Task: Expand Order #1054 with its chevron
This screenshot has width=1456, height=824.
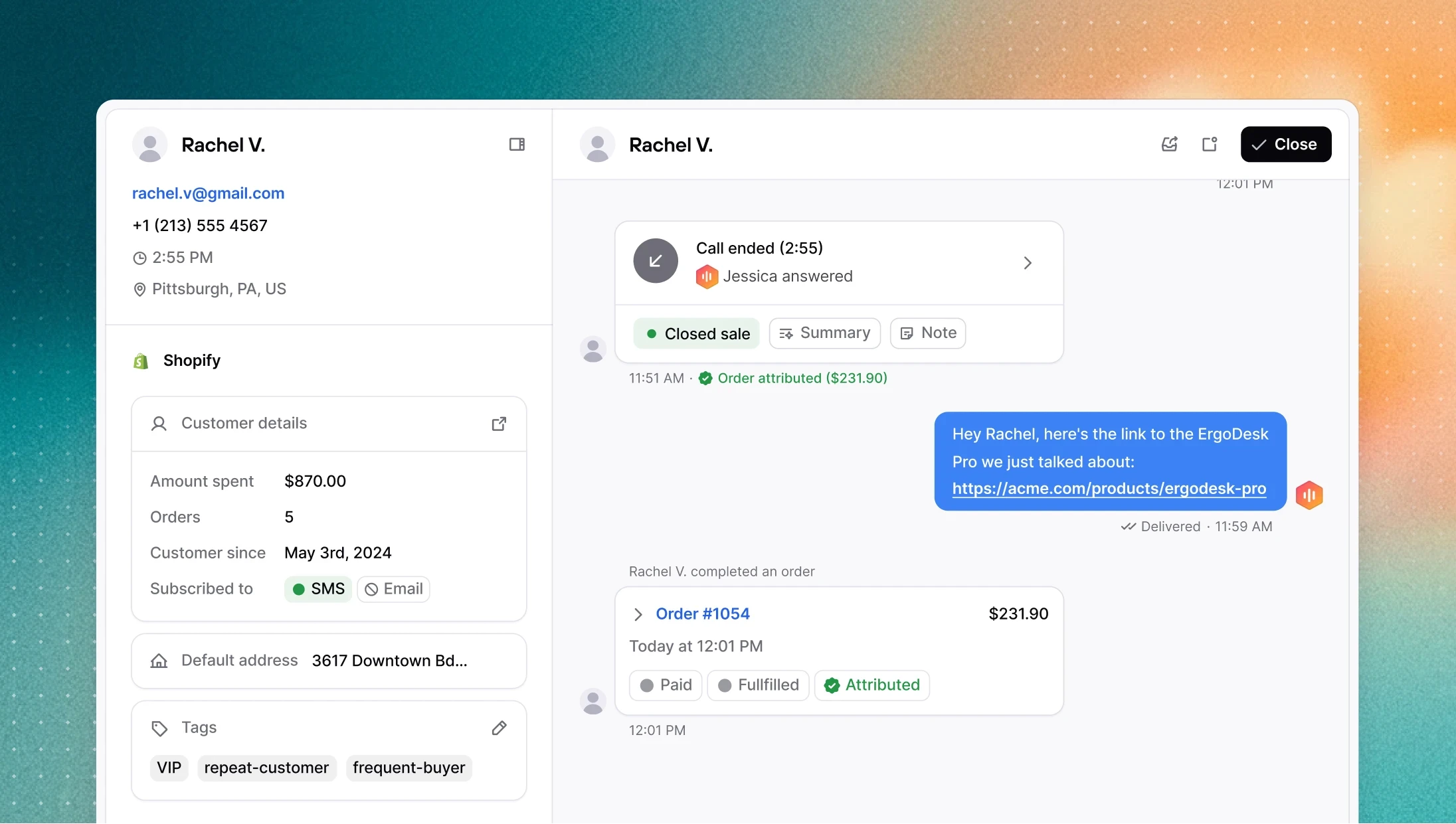Action: point(638,614)
